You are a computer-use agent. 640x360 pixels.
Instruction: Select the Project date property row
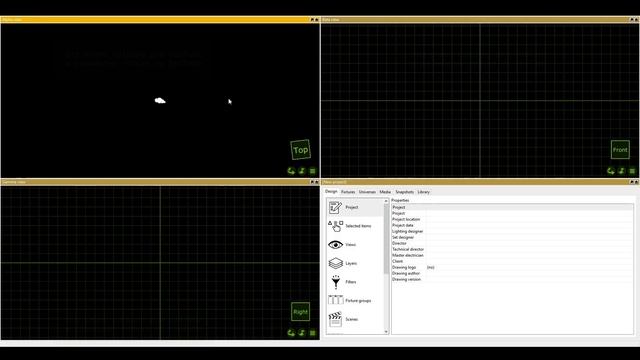512,225
